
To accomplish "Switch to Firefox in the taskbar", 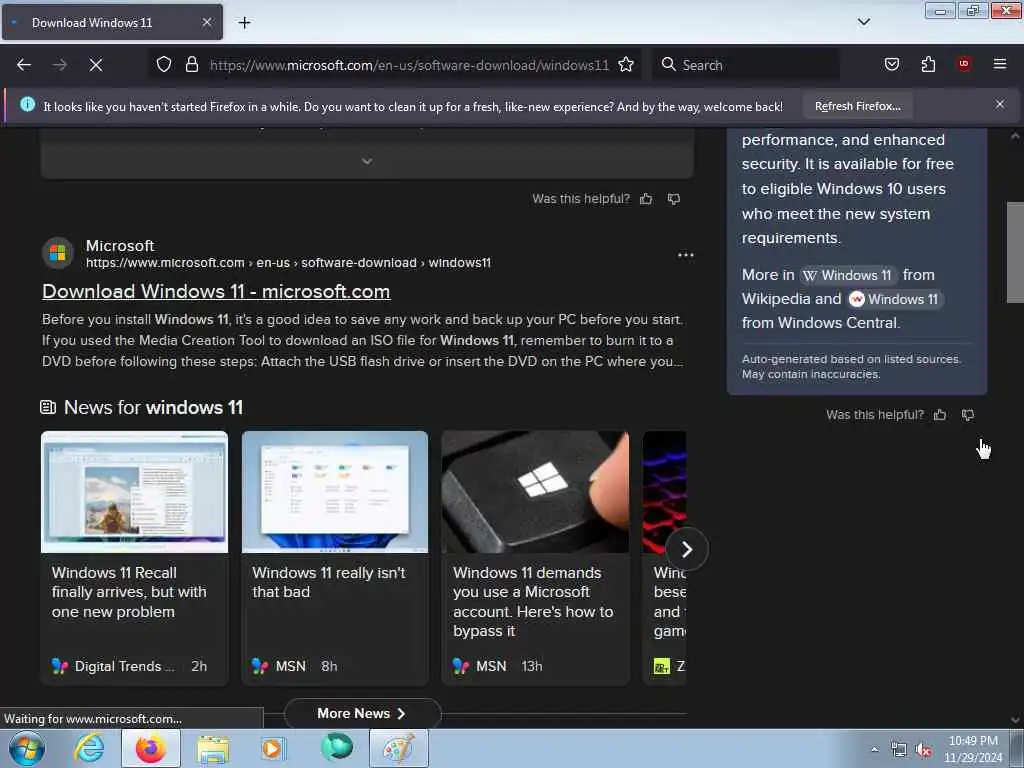I will pyautogui.click(x=151, y=748).
